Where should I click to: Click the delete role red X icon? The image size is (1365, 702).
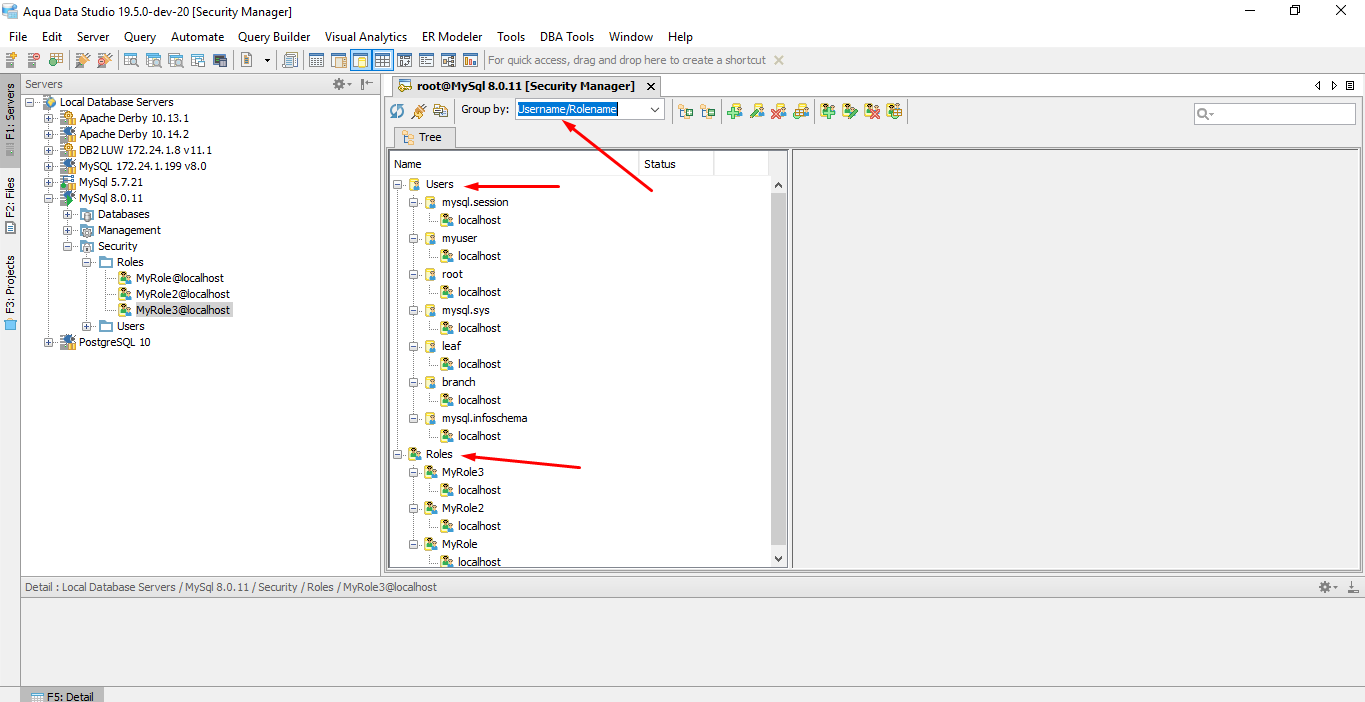[872, 111]
